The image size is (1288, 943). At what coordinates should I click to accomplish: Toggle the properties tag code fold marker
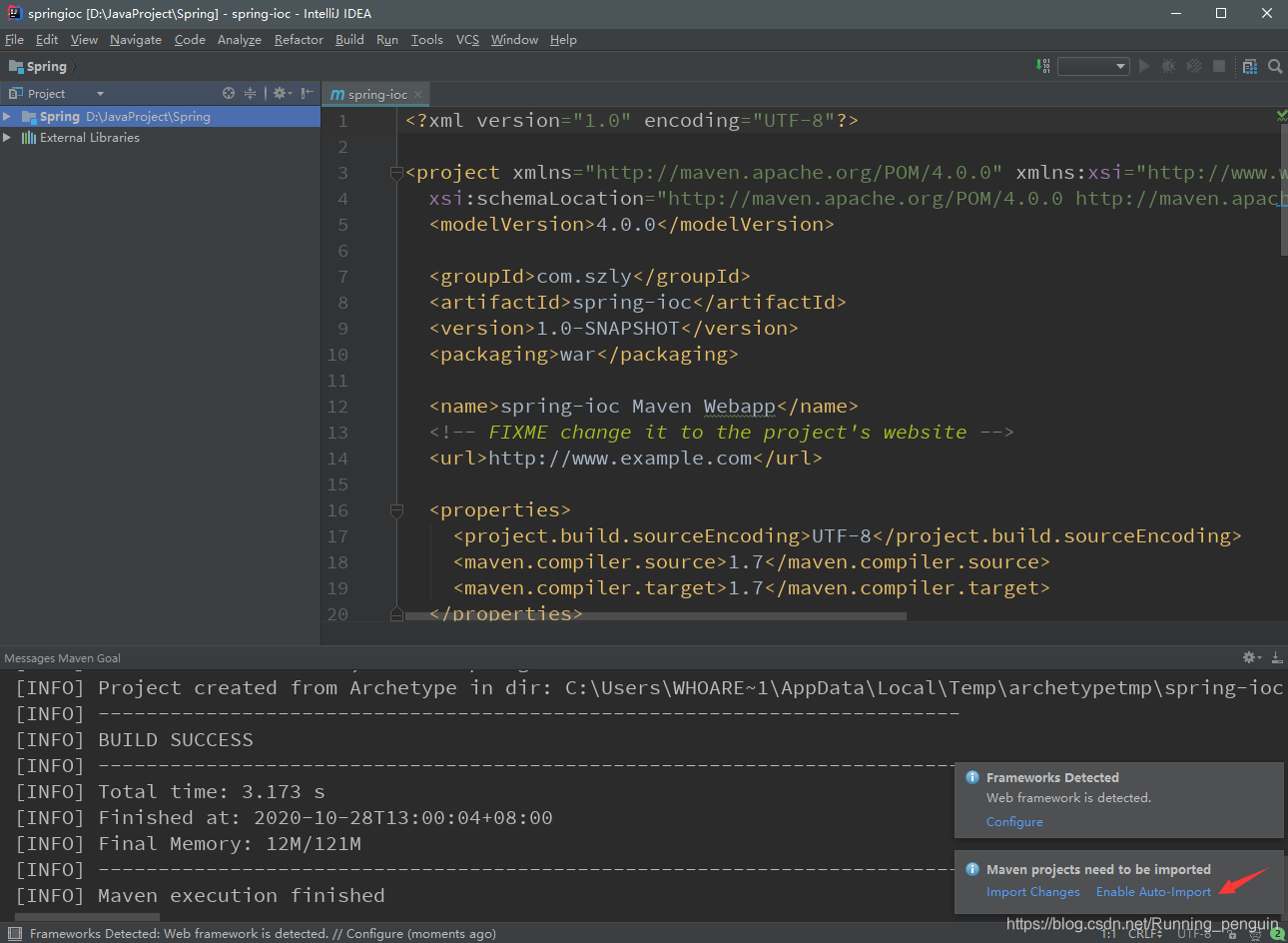click(x=396, y=510)
